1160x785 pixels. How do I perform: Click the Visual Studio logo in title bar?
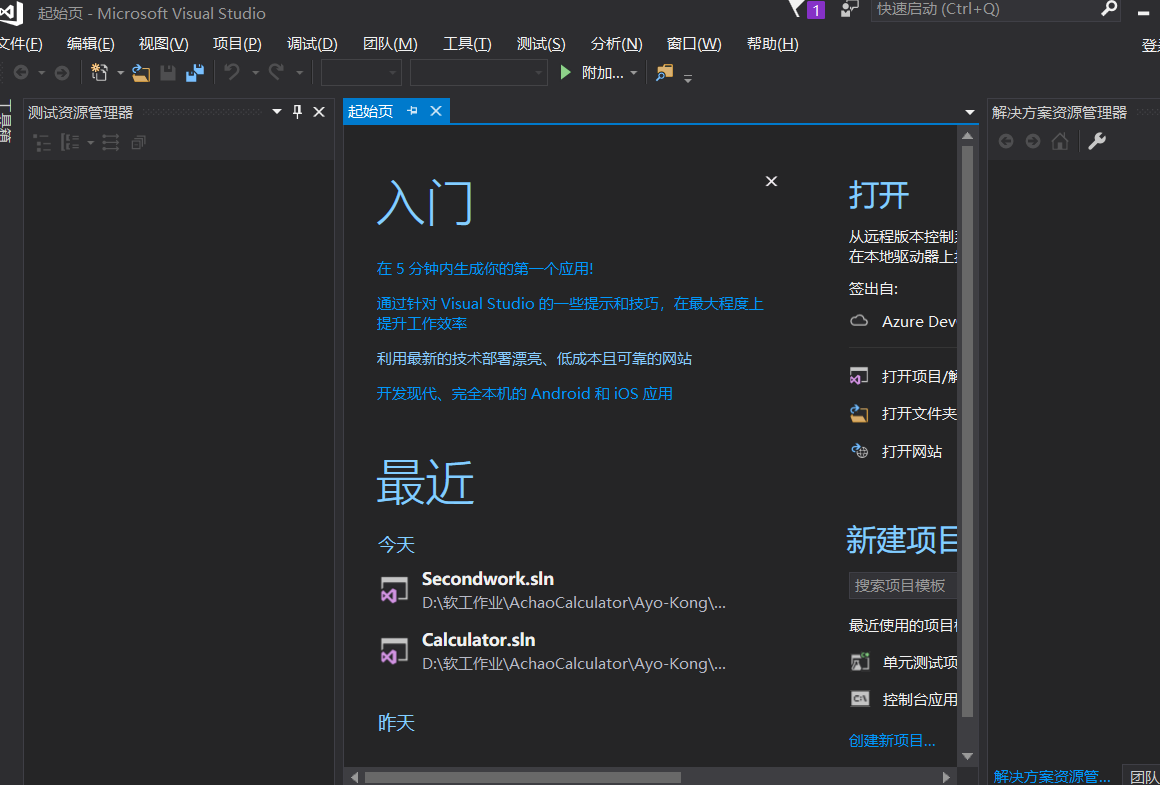pyautogui.click(x=12, y=13)
